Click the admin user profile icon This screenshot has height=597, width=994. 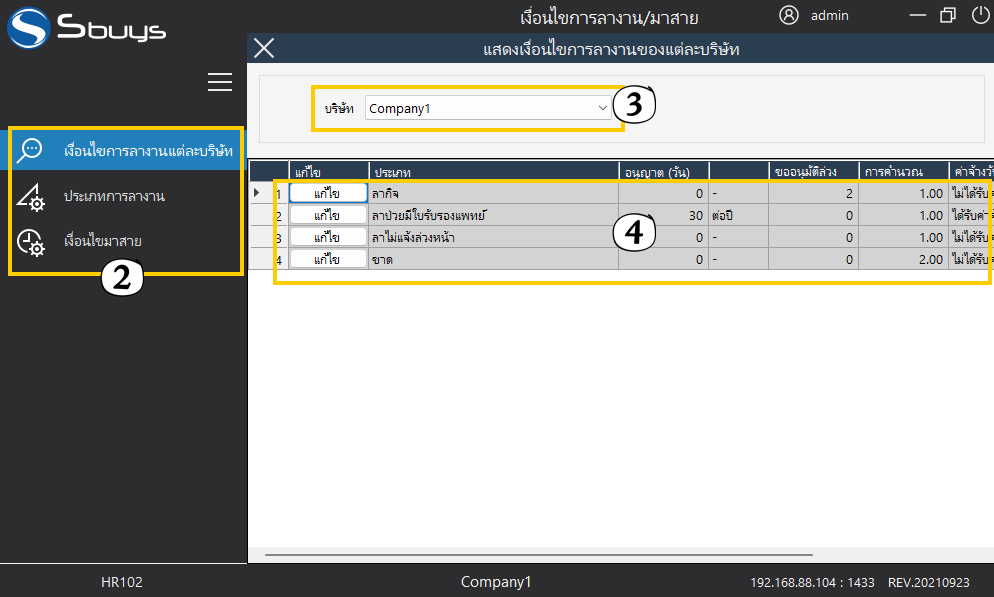(x=789, y=15)
